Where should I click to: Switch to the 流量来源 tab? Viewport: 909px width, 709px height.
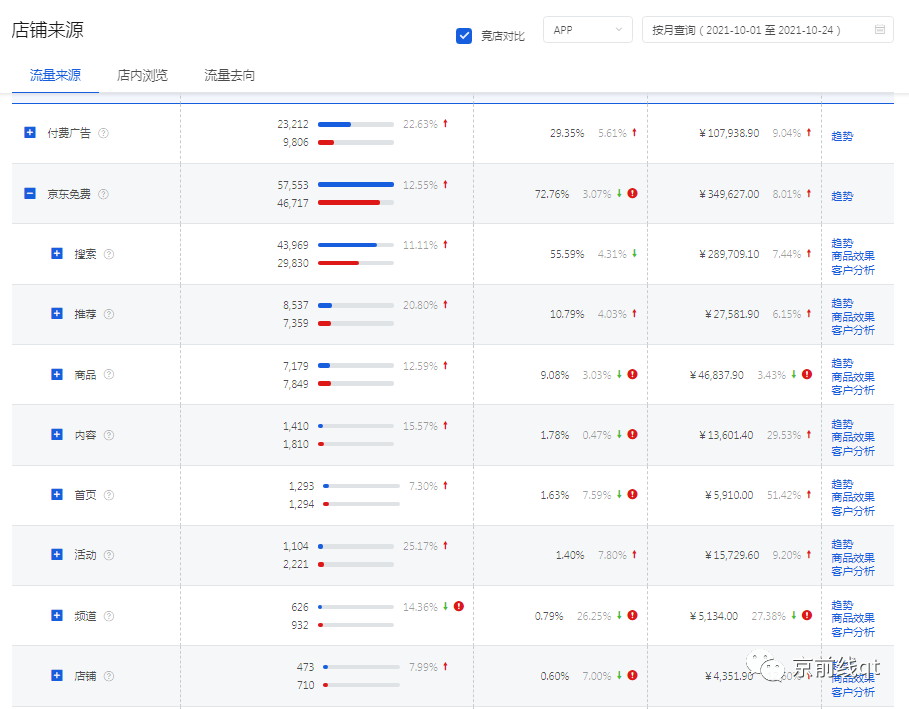point(55,75)
